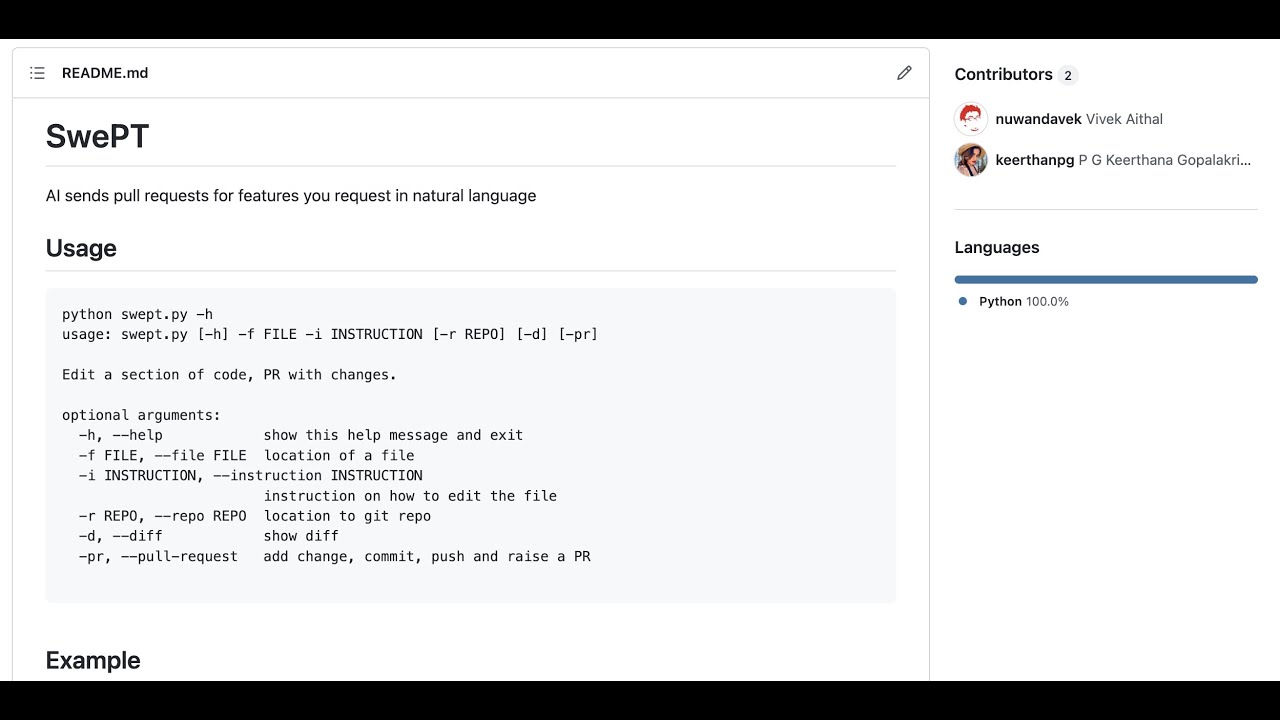The width and height of the screenshot is (1280, 720).
Task: Visit the nuwandavek username link
Action: 1038,119
